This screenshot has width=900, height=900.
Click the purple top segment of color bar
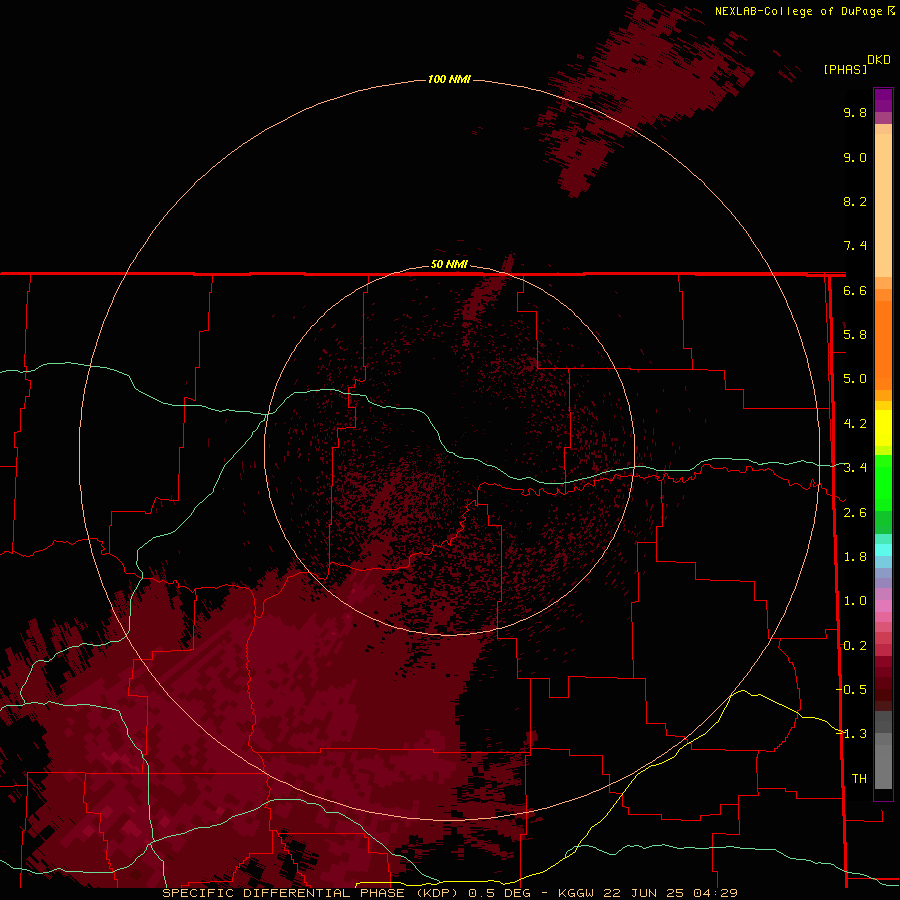[x=883, y=100]
